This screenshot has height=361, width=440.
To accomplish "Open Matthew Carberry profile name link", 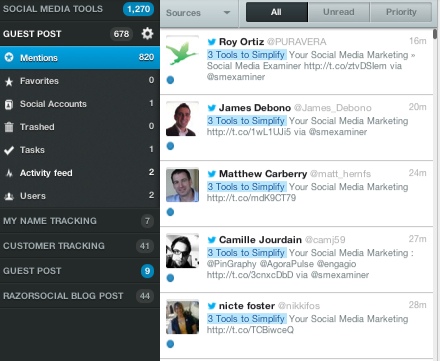I will coord(263,174).
